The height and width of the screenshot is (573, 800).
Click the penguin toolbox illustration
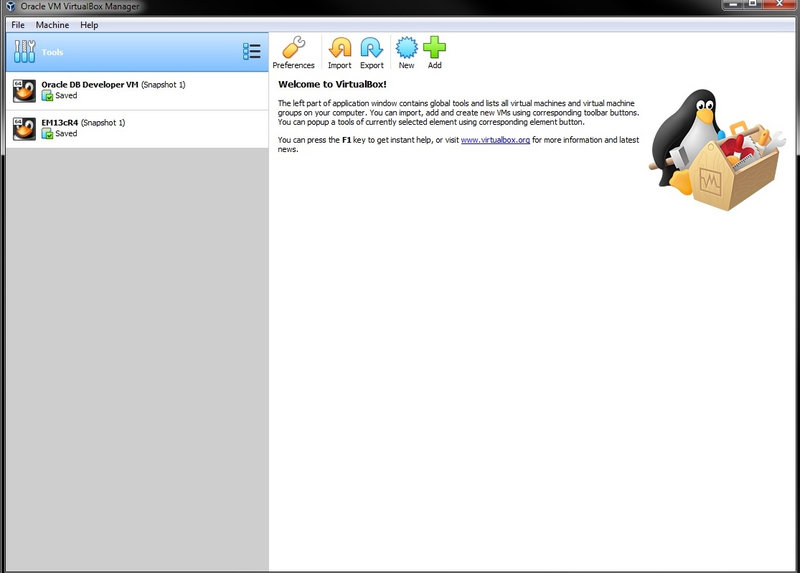[716, 150]
